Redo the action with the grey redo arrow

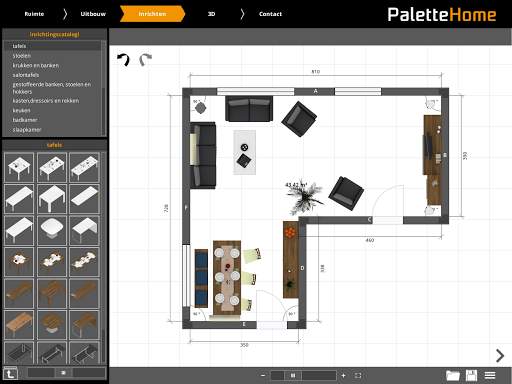click(145, 60)
